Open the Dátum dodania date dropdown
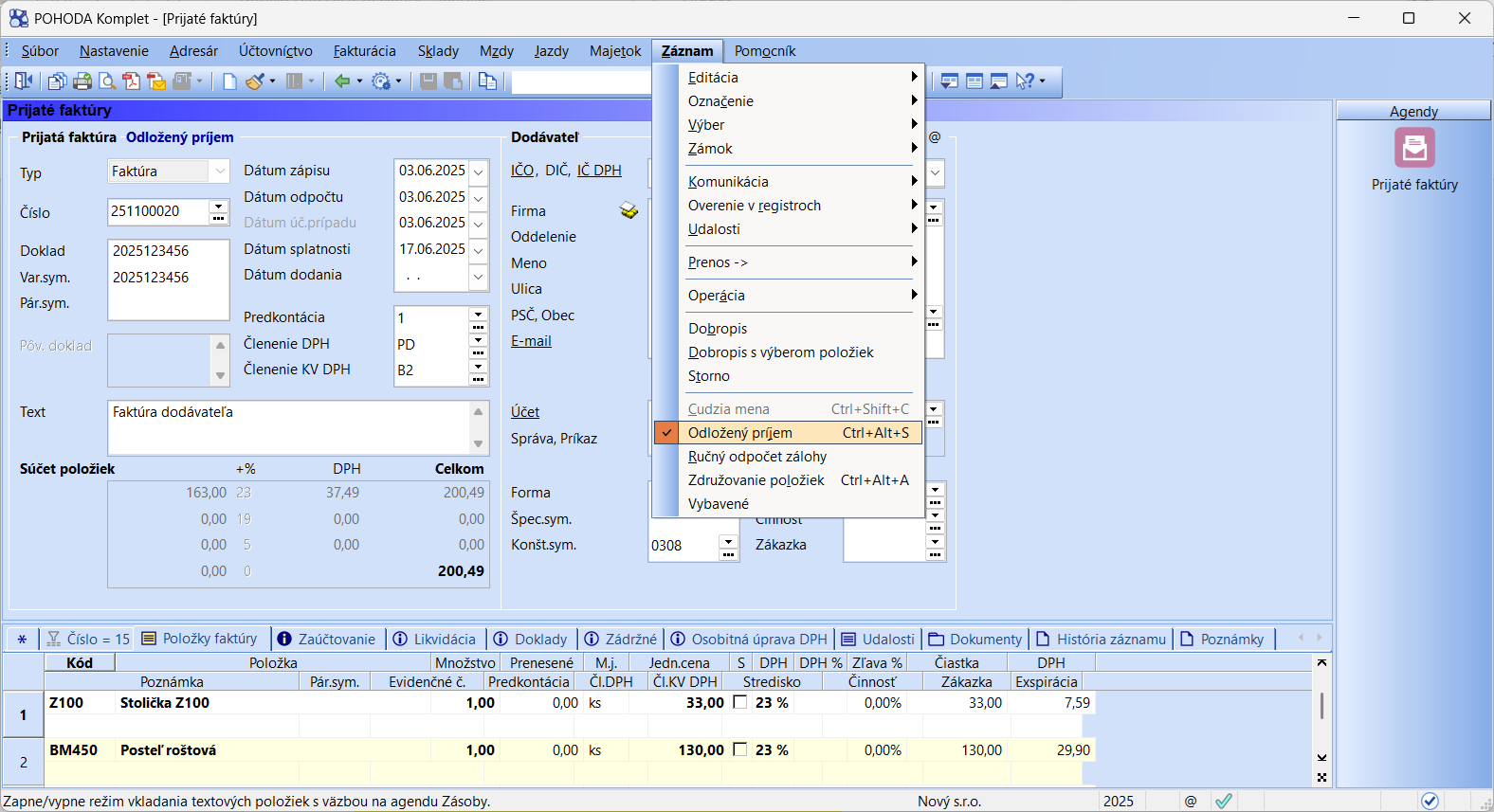Screen dimensions: 1494x812 pos(479,277)
